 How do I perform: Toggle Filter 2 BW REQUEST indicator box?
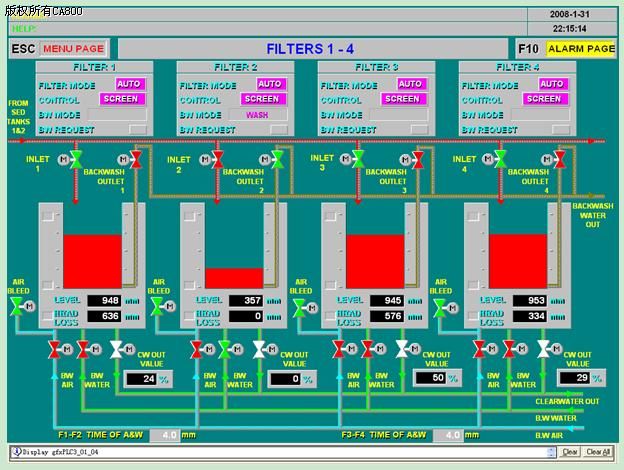click(277, 130)
